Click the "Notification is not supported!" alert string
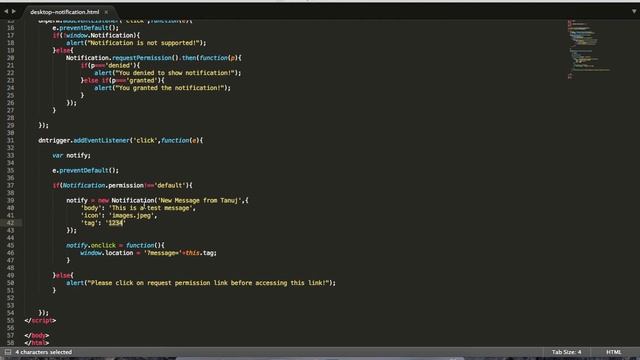Image resolution: width=640 pixels, height=360 pixels. (143, 43)
